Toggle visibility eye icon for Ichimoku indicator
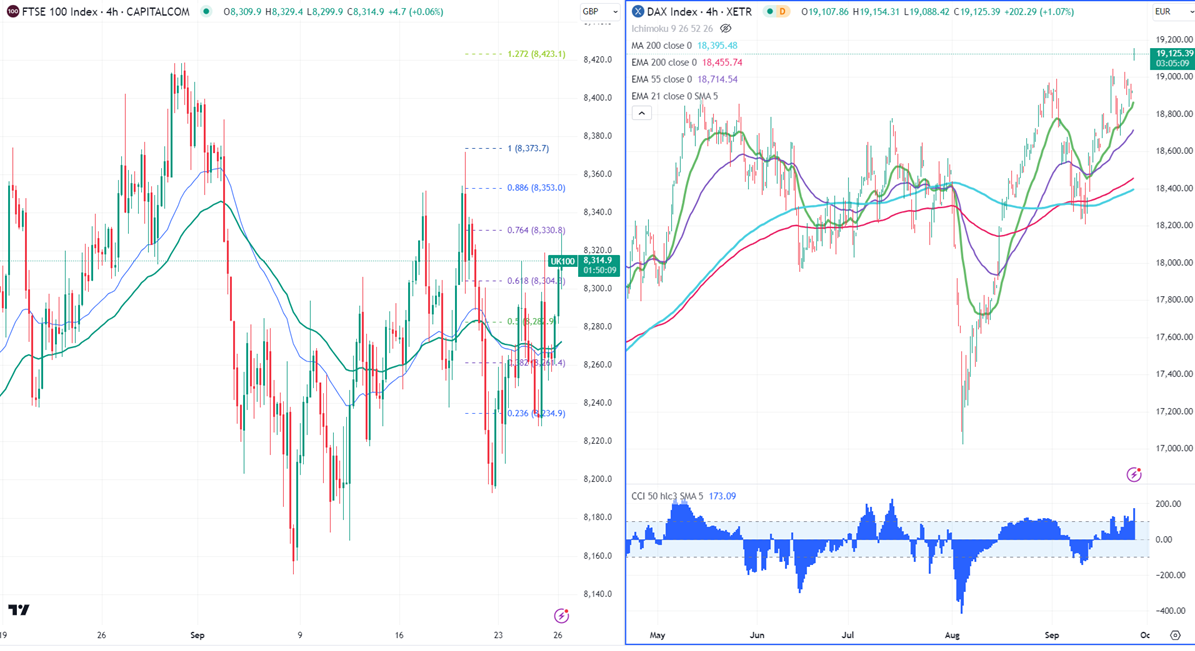This screenshot has width=1195, height=651. coord(726,28)
